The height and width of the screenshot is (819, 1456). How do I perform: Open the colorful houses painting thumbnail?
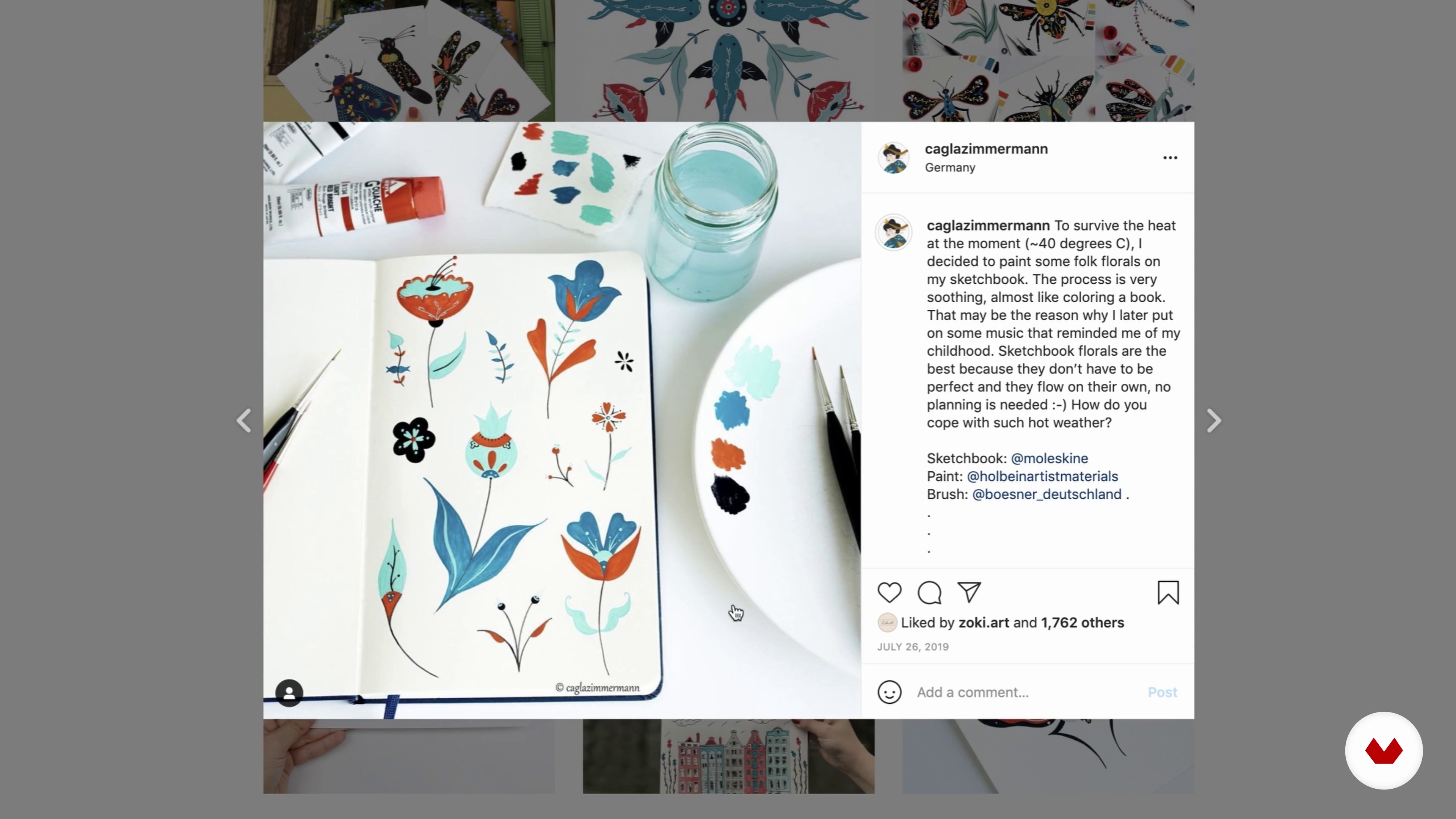728,756
